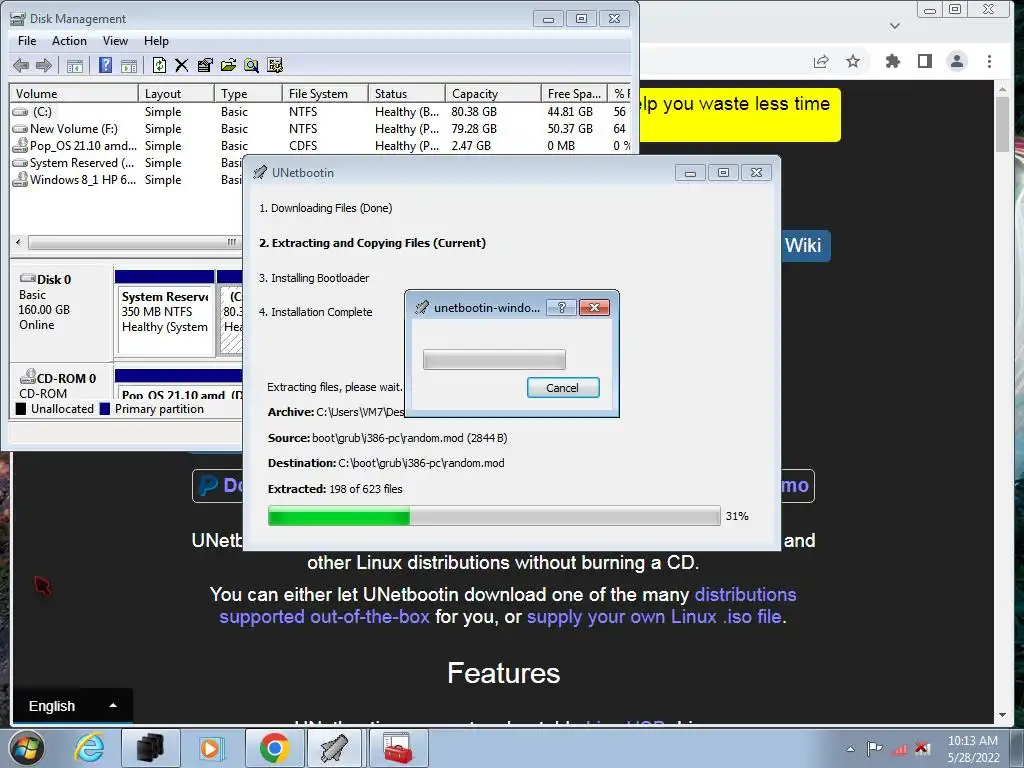The width and height of the screenshot is (1024, 768).
Task: Follow 'distributions' link on the webpage
Action: coord(745,594)
